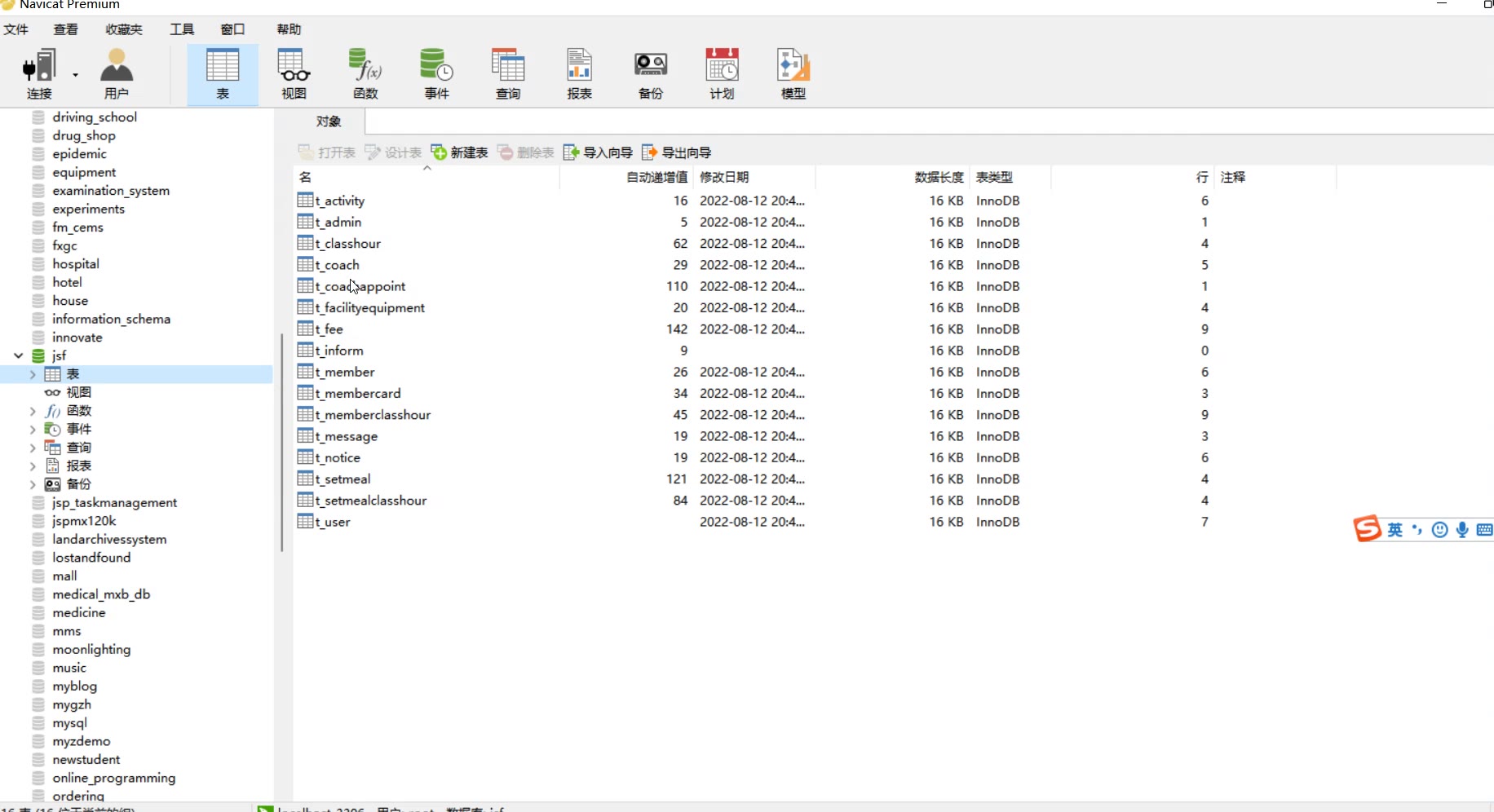
Task: Click the t_user table icon
Action: coord(306,522)
